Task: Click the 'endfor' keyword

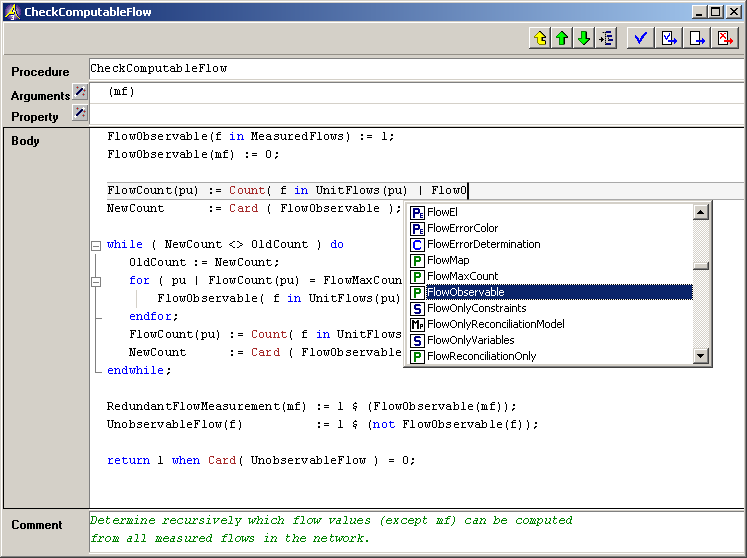Action: [x=153, y=316]
